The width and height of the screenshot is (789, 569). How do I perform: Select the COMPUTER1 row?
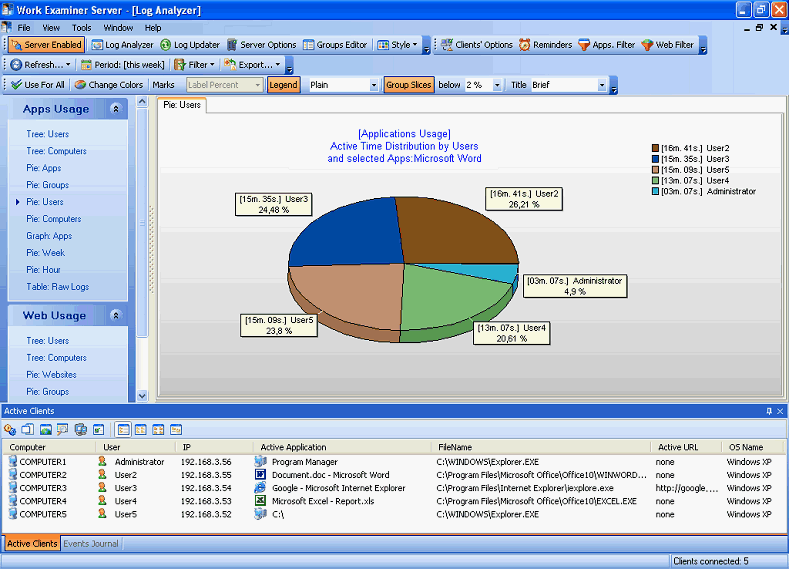pyautogui.click(x=392, y=462)
